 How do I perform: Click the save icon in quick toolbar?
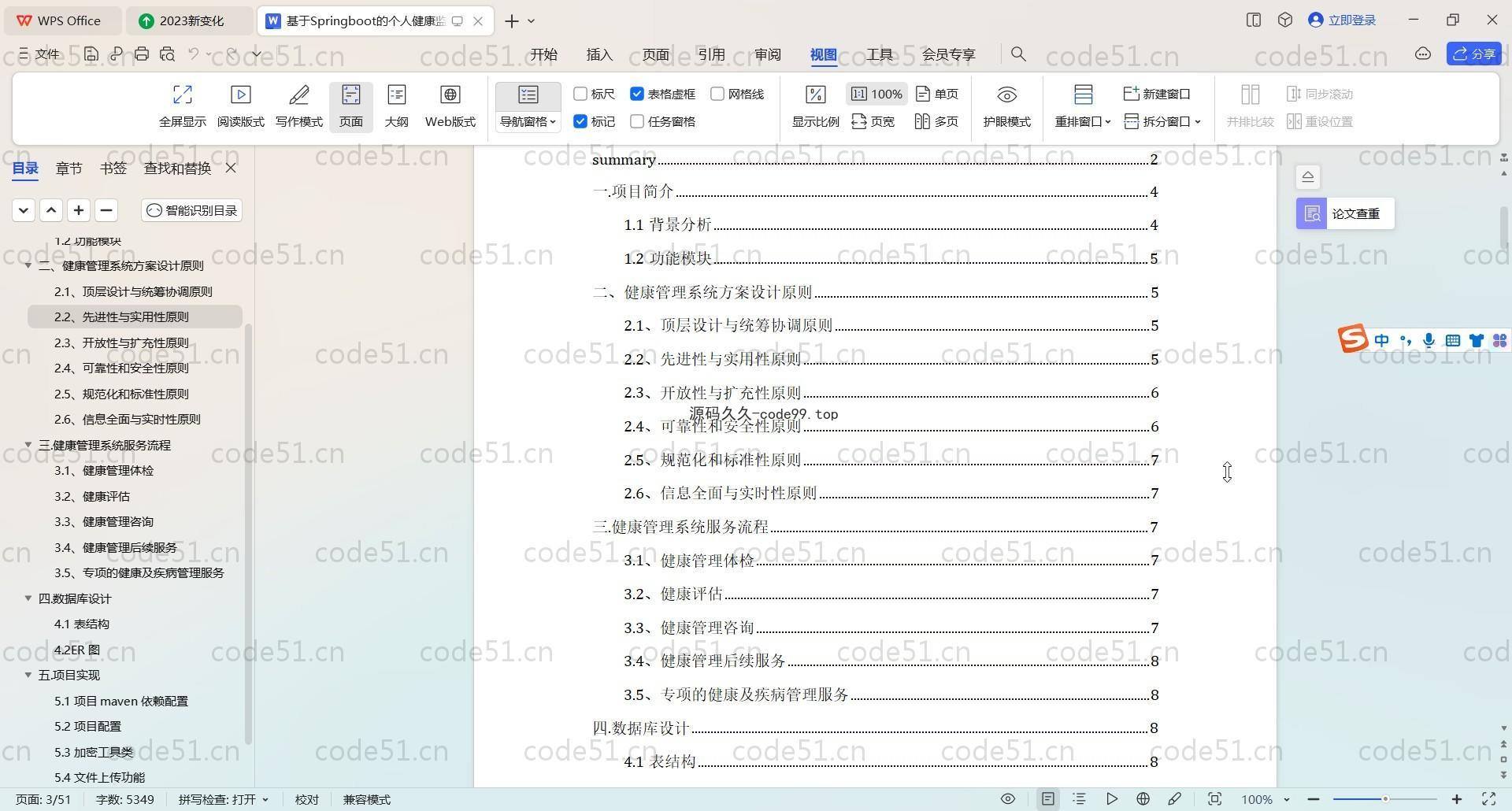91,54
